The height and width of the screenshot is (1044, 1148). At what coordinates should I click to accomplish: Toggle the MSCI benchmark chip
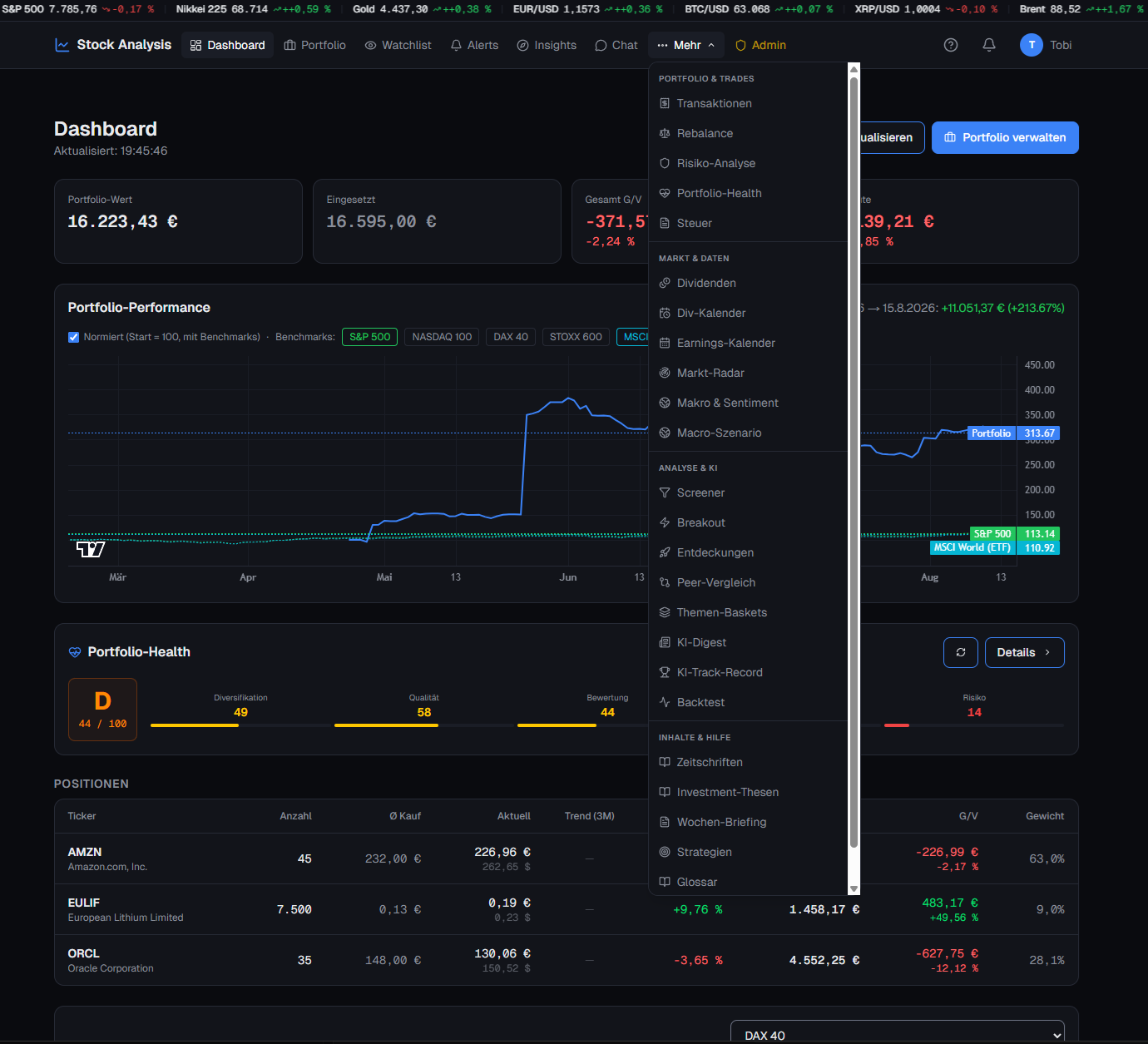(x=632, y=337)
